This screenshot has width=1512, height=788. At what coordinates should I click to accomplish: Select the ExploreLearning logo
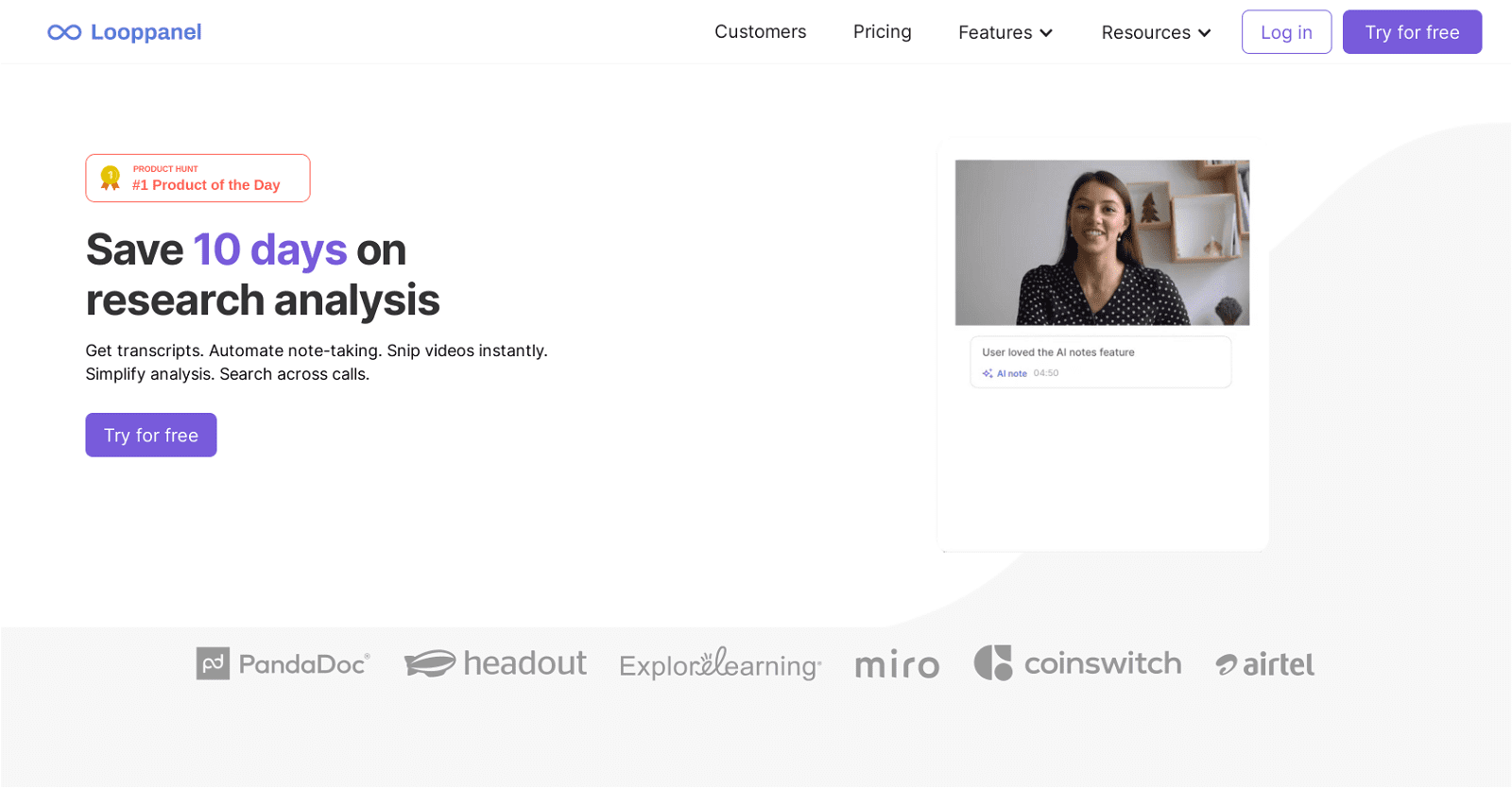(720, 663)
